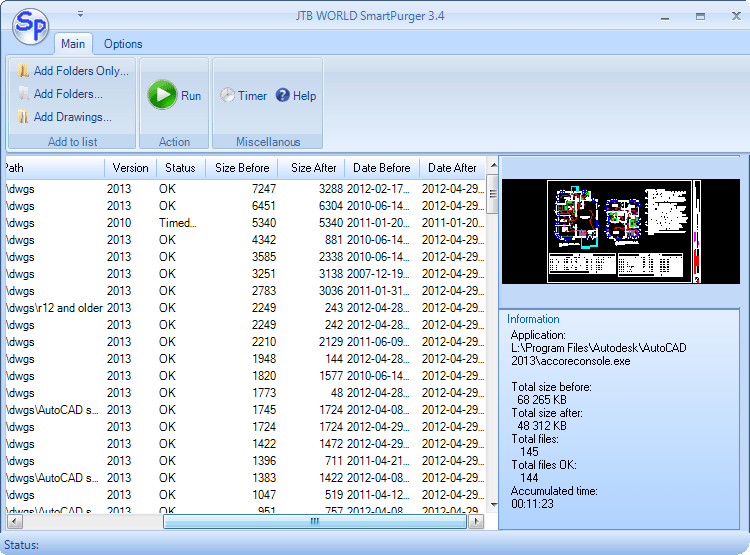750x555 pixels.
Task: Click the Add Folders icon
Action: 23,94
